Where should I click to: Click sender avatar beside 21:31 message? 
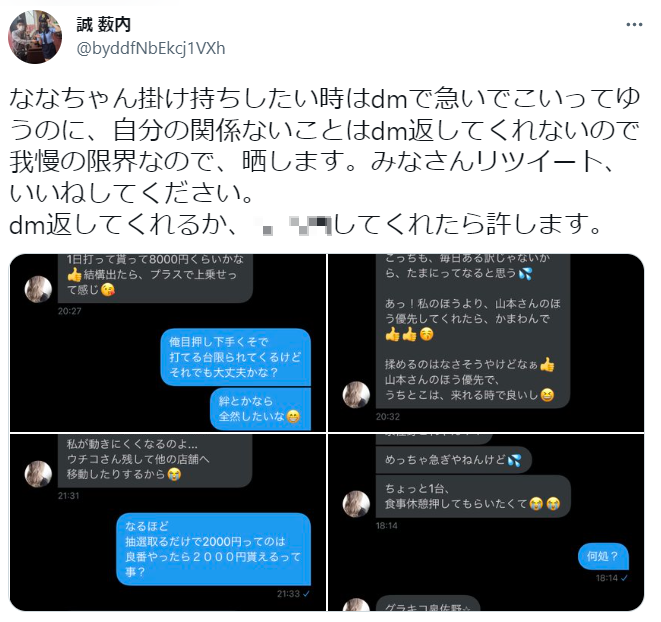coord(38,474)
